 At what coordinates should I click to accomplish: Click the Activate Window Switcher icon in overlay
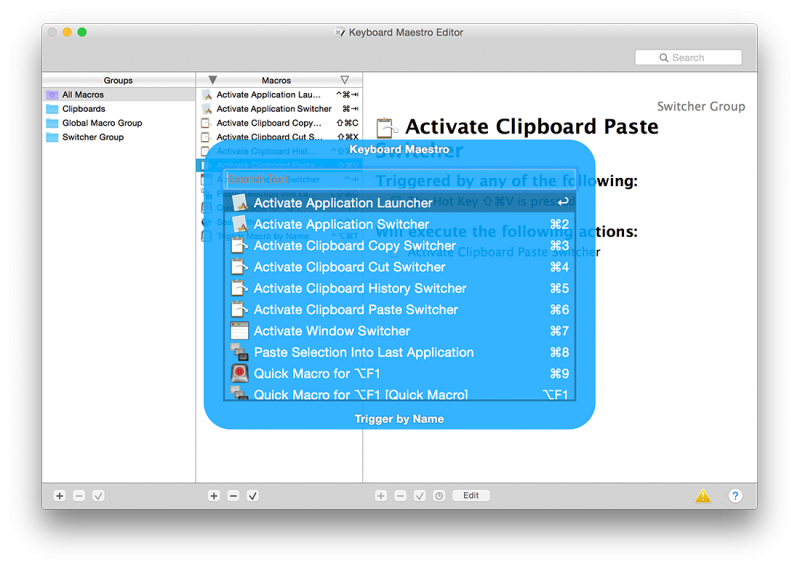[239, 331]
